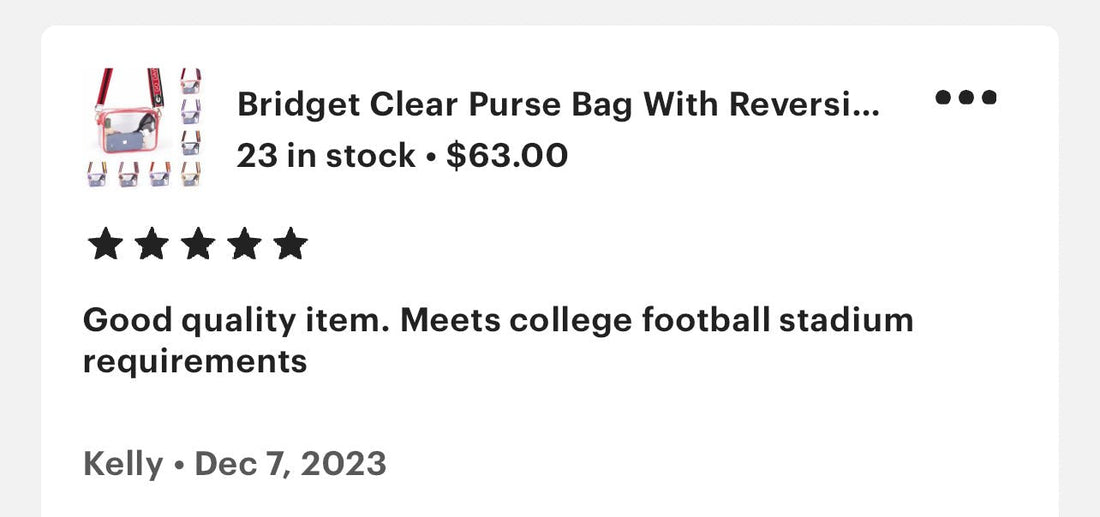Open the Bridget Clear Purse product thumbnail
The width and height of the screenshot is (1100, 517).
[144, 127]
